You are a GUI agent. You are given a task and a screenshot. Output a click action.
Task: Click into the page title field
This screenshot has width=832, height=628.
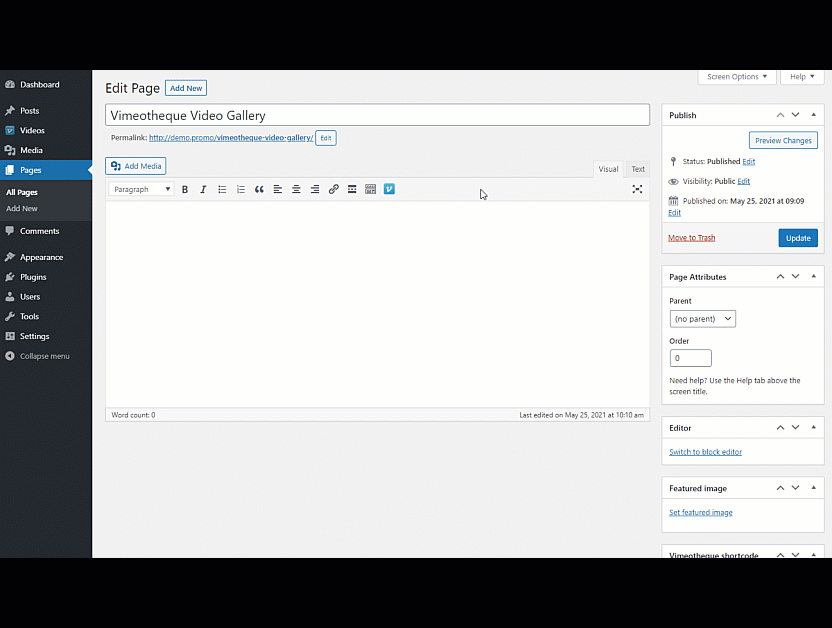377,115
